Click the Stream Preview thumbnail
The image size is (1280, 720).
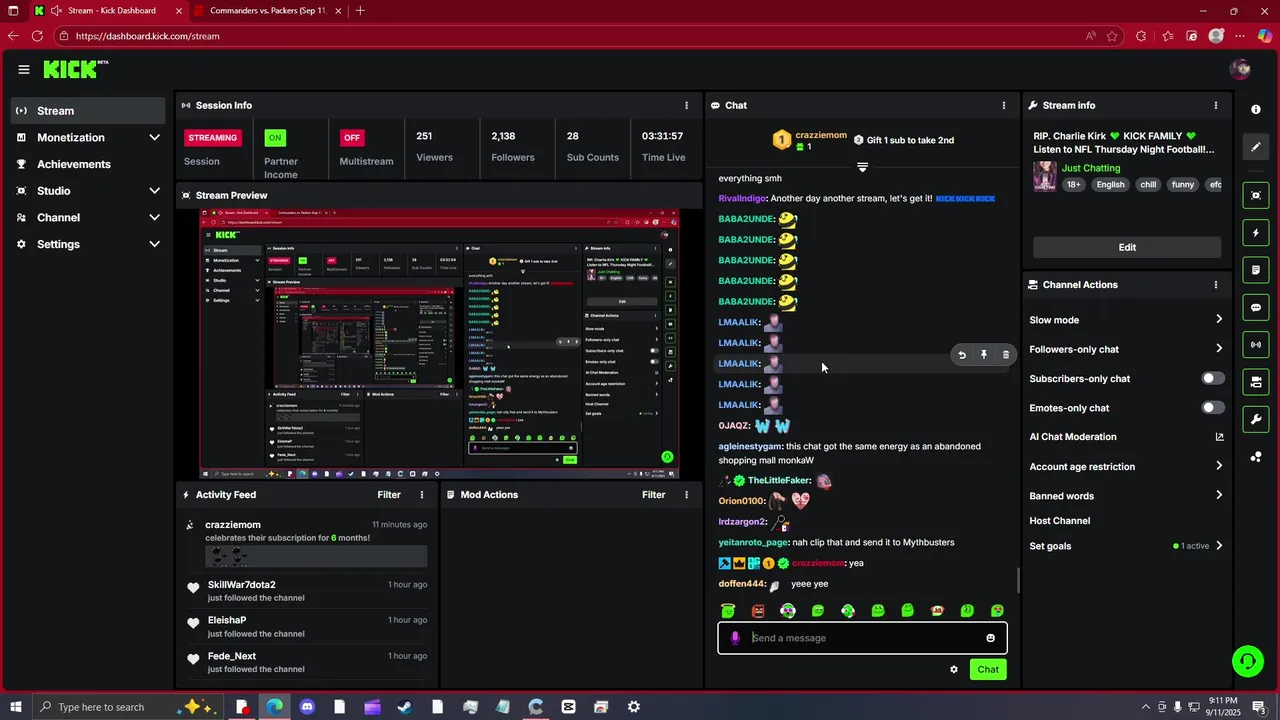(x=439, y=343)
